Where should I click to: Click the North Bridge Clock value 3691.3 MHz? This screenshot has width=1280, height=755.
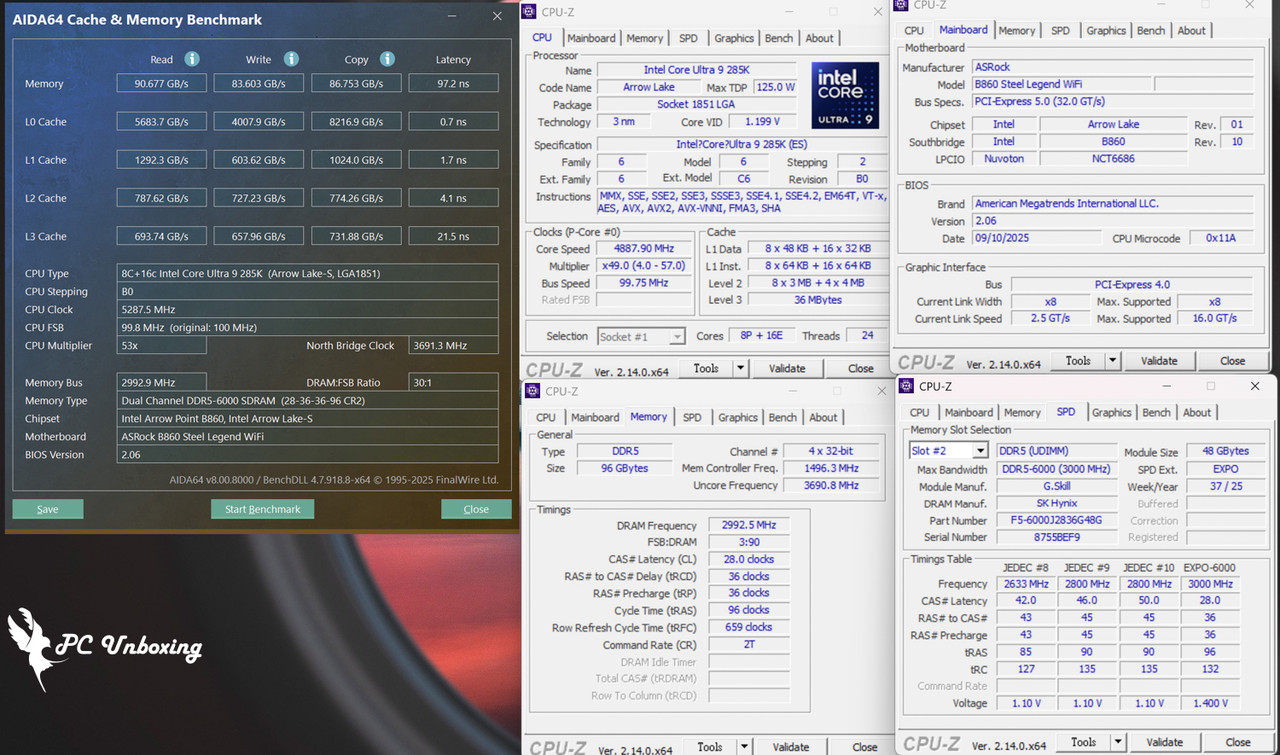tap(453, 345)
